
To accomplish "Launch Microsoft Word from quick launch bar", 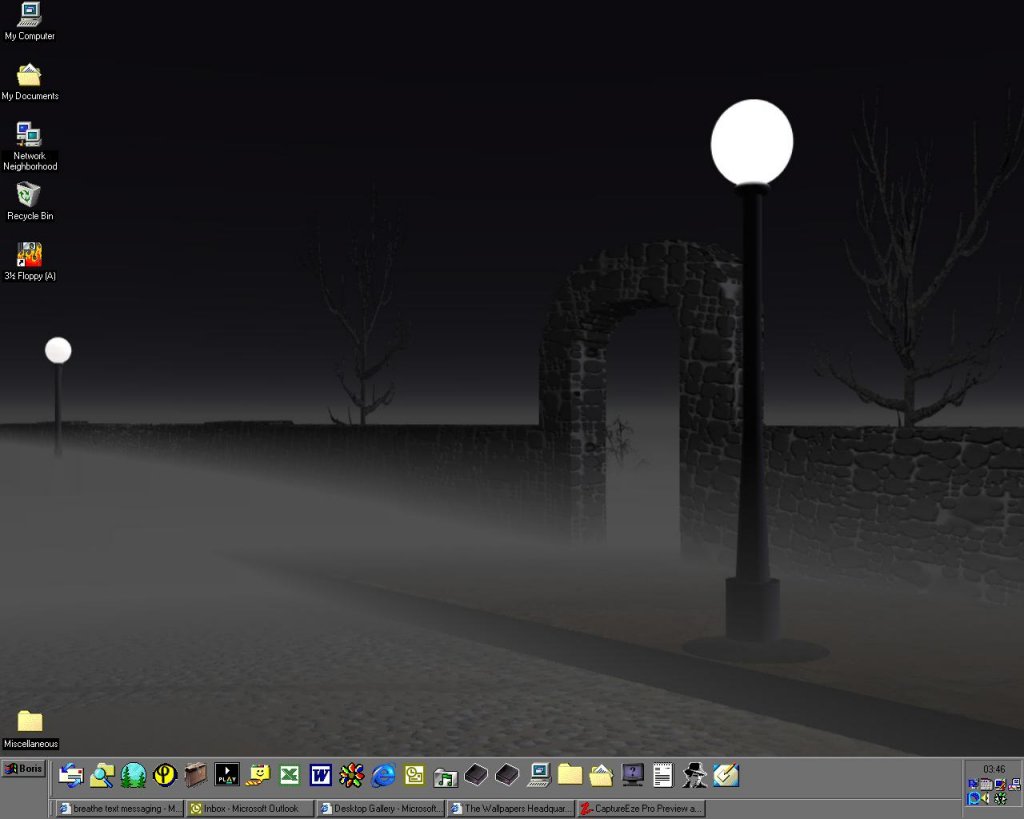I will (321, 775).
